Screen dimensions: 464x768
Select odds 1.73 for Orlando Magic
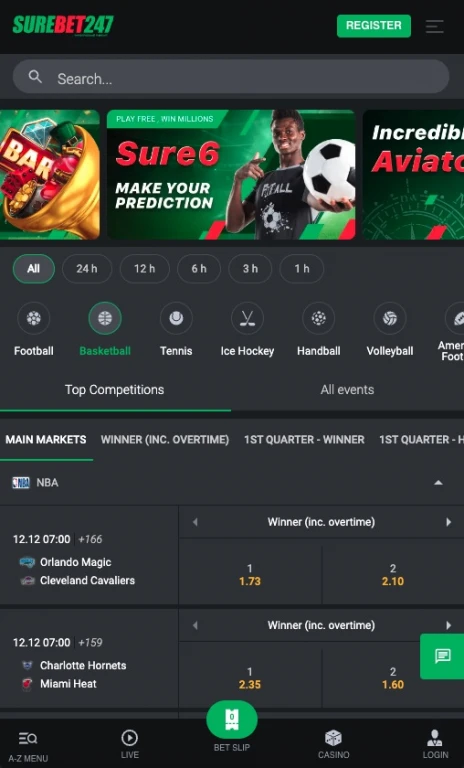coord(250,575)
